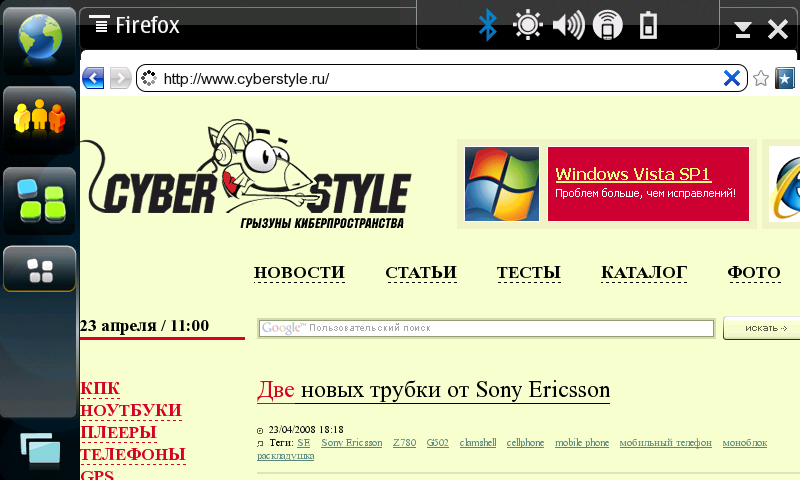Open the battery status icon

point(648,25)
